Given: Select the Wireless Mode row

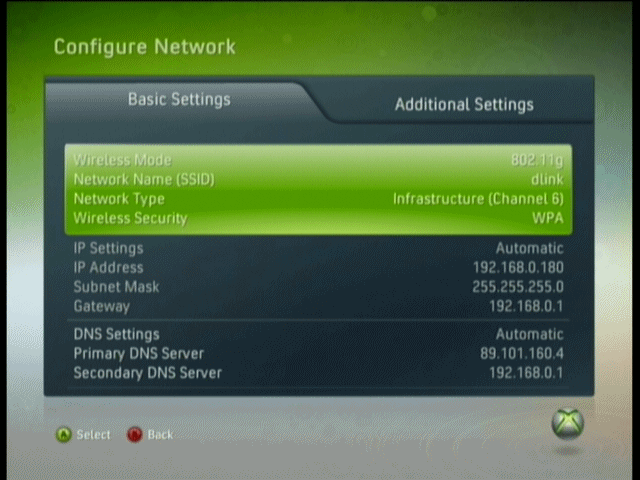Looking at the screenshot, I should click(318, 160).
